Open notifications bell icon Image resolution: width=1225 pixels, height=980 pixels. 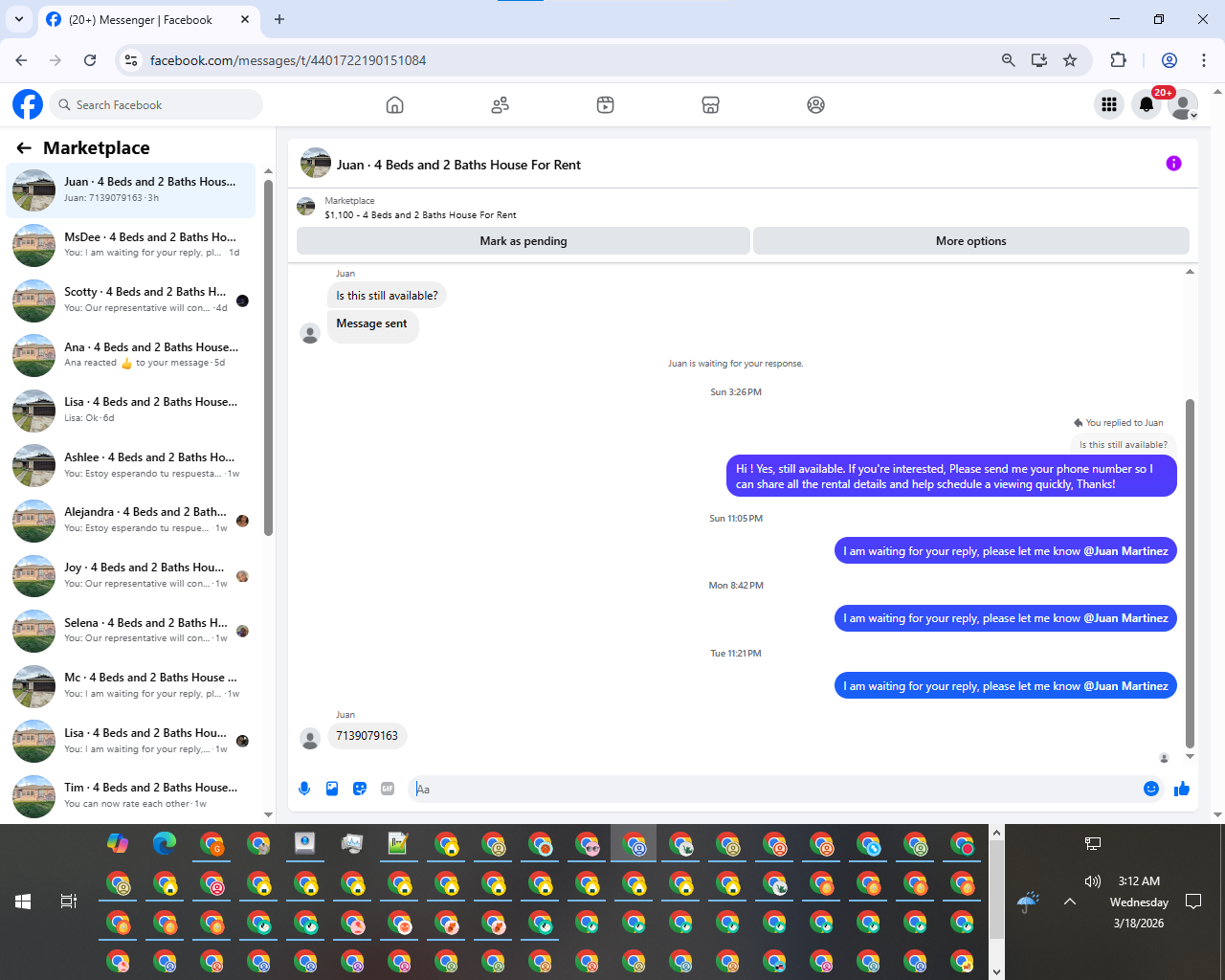click(x=1147, y=104)
